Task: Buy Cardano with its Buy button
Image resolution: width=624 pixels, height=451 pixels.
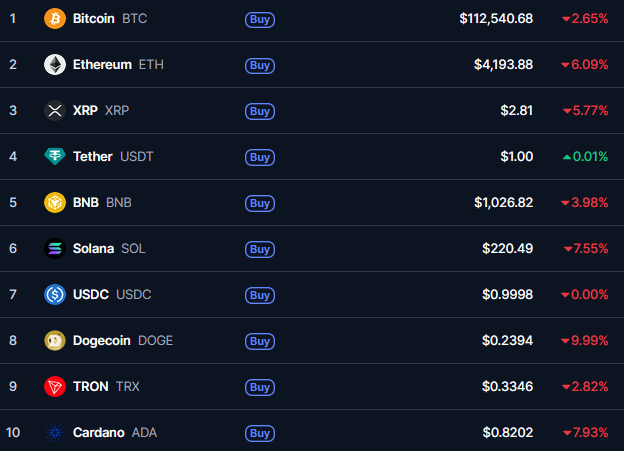Action: click(x=260, y=433)
